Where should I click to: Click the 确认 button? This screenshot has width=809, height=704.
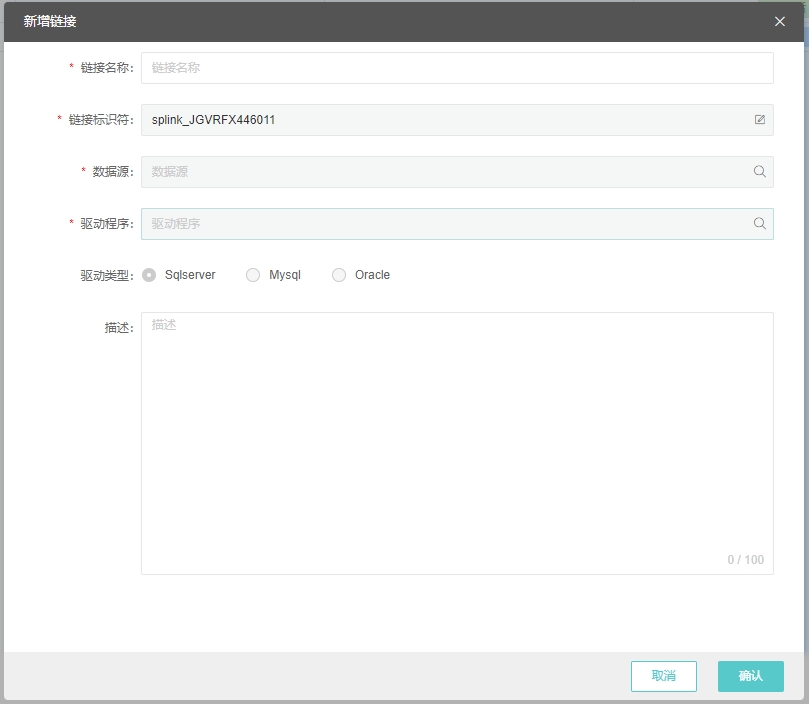[751, 676]
